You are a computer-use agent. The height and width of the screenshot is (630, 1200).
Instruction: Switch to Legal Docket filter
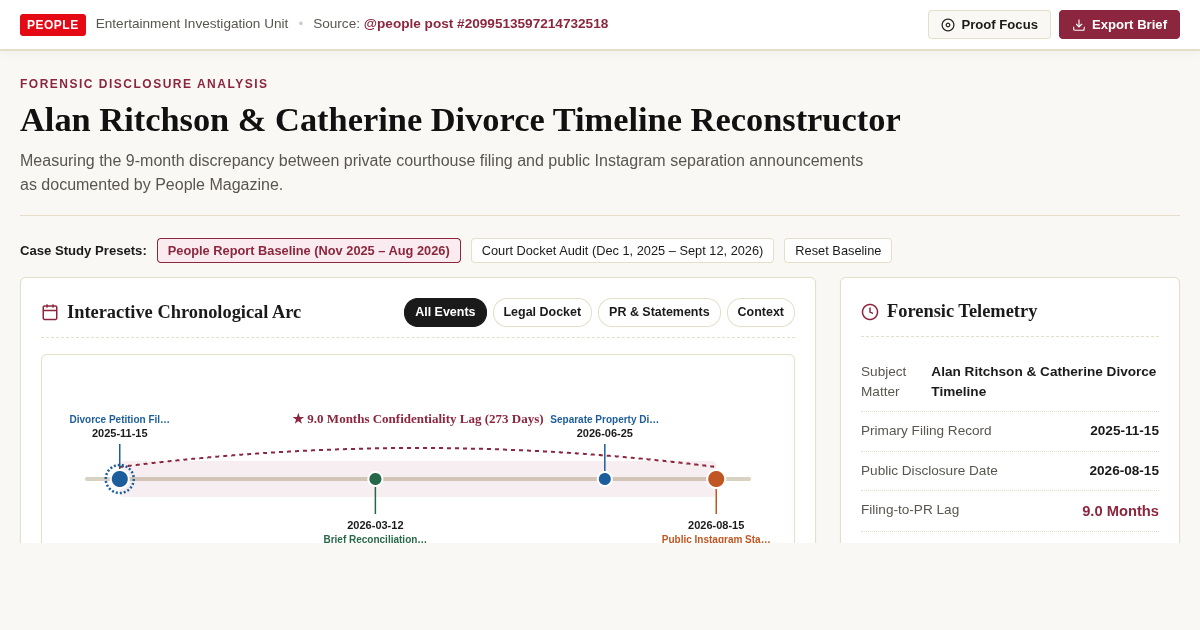[542, 312]
